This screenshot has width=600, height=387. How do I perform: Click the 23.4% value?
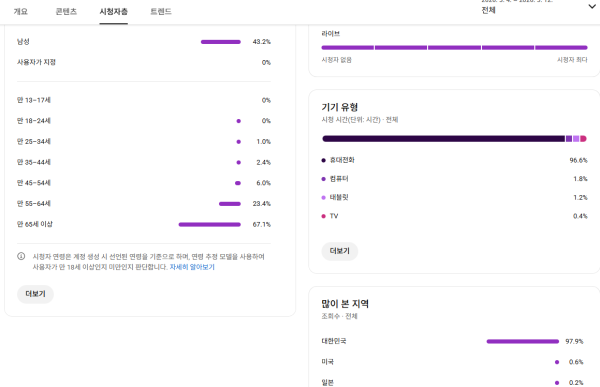[x=262, y=204]
